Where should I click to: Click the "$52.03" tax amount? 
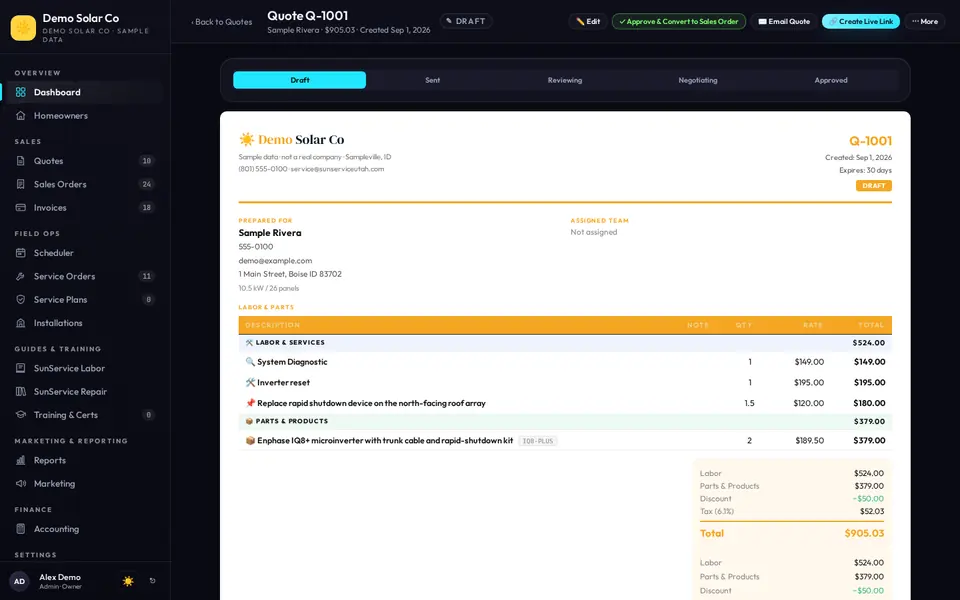tap(872, 511)
